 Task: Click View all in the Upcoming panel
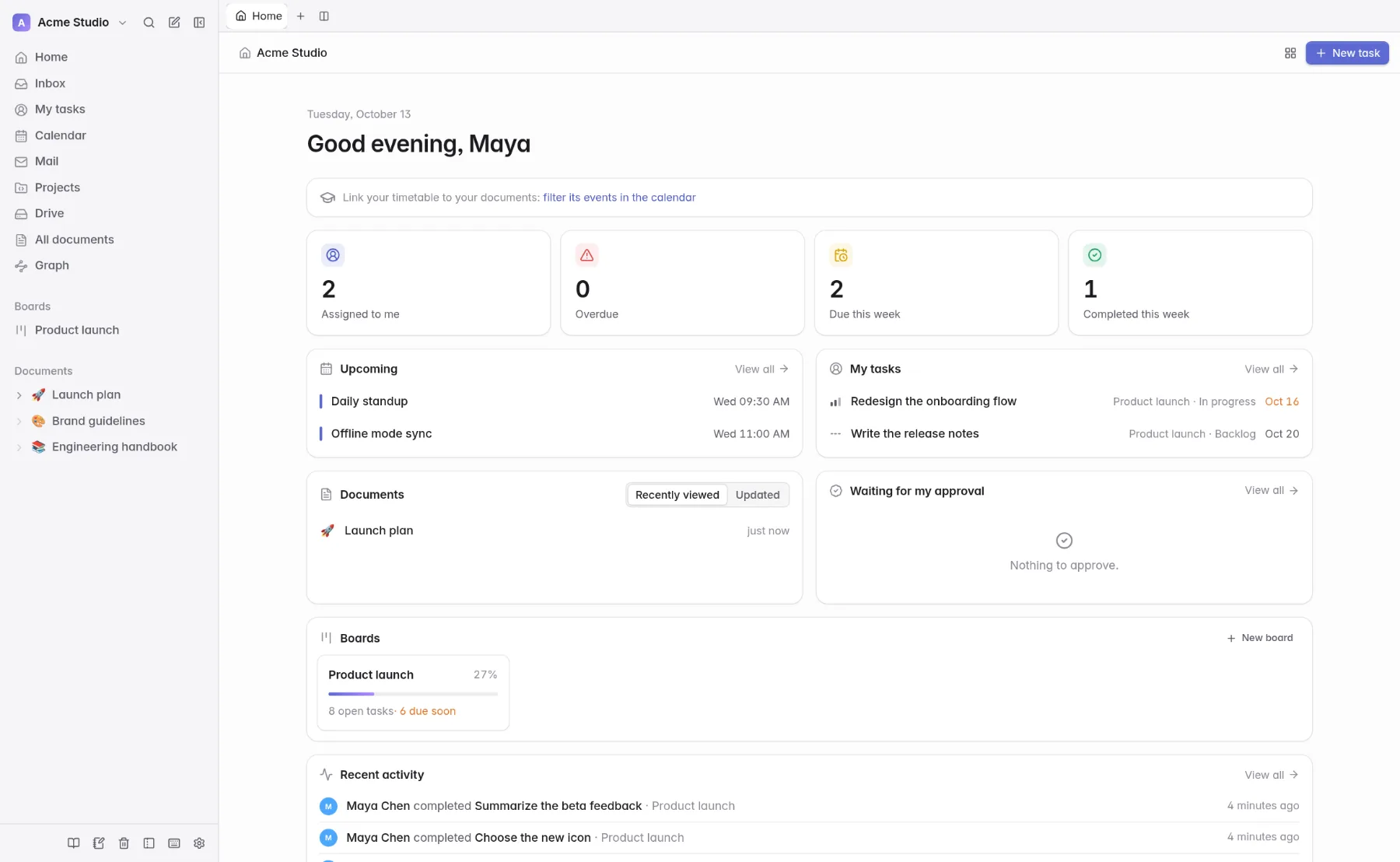[x=761, y=369]
